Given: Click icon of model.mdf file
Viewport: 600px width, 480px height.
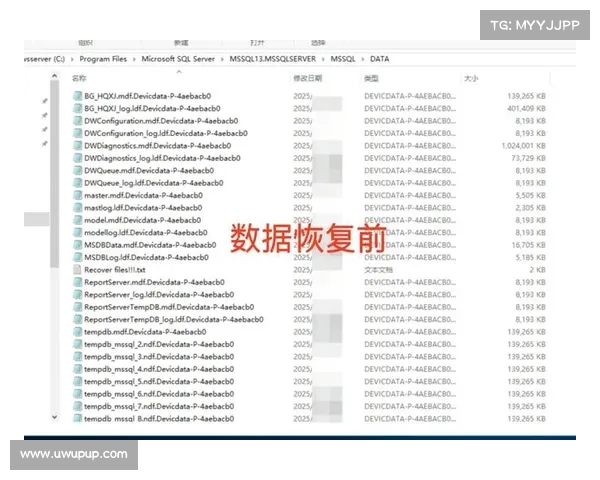Looking at the screenshot, I should [78, 220].
